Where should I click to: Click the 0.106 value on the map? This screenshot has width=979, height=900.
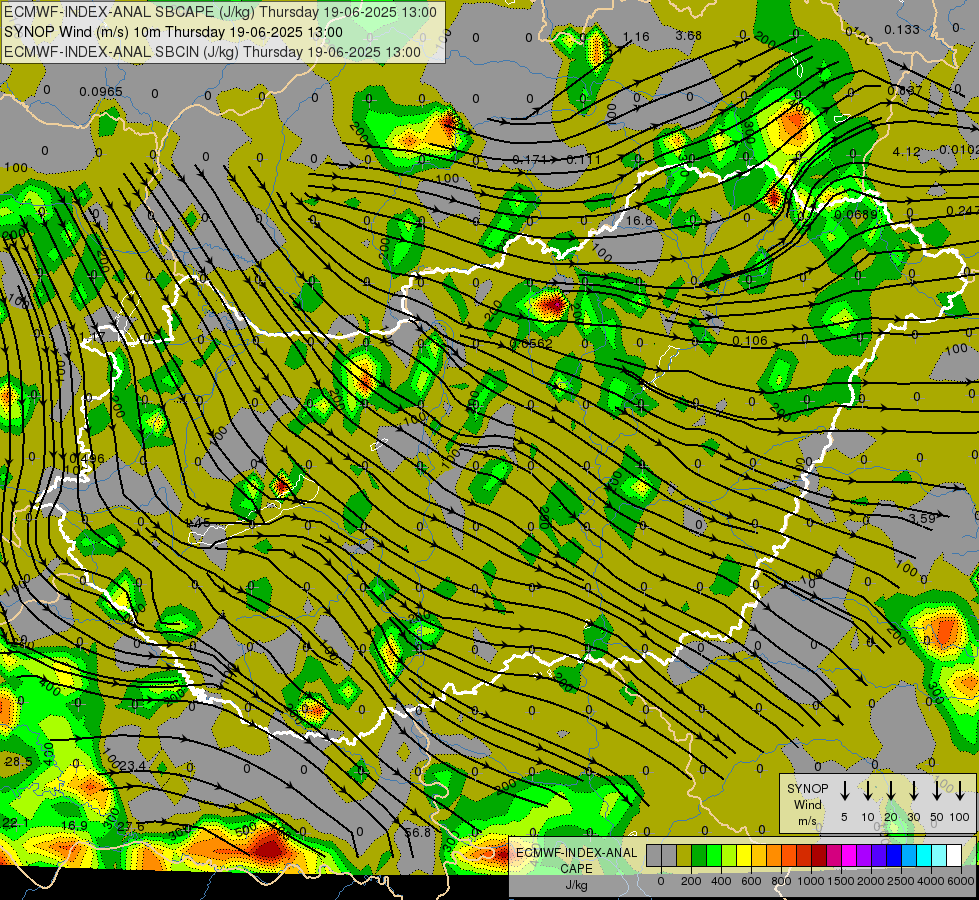pyautogui.click(x=749, y=340)
